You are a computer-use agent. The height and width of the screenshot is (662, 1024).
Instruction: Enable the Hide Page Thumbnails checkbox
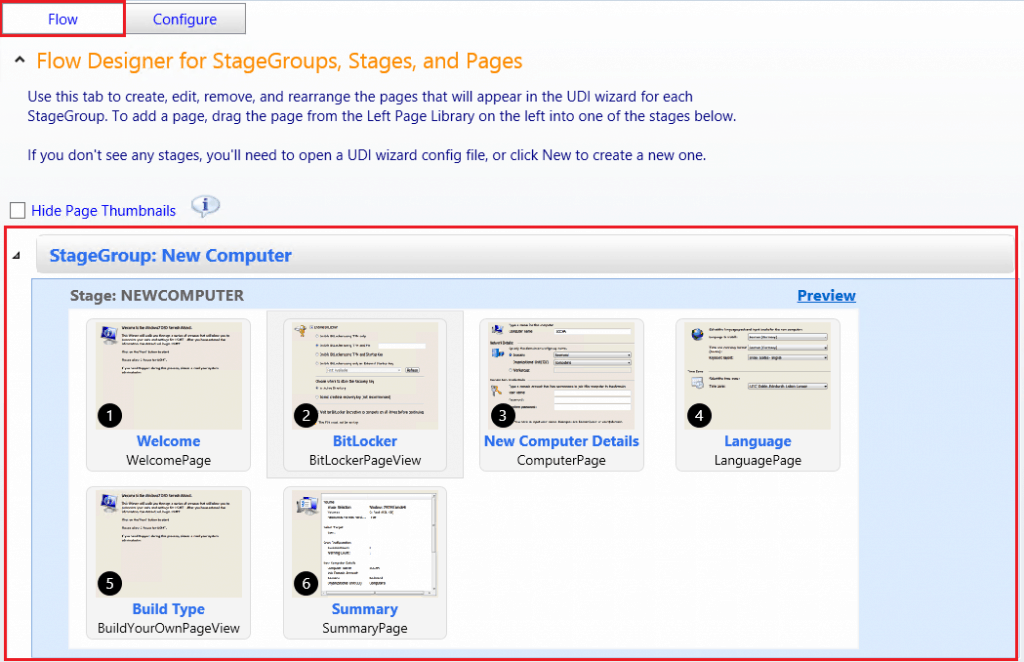pyautogui.click(x=17, y=210)
